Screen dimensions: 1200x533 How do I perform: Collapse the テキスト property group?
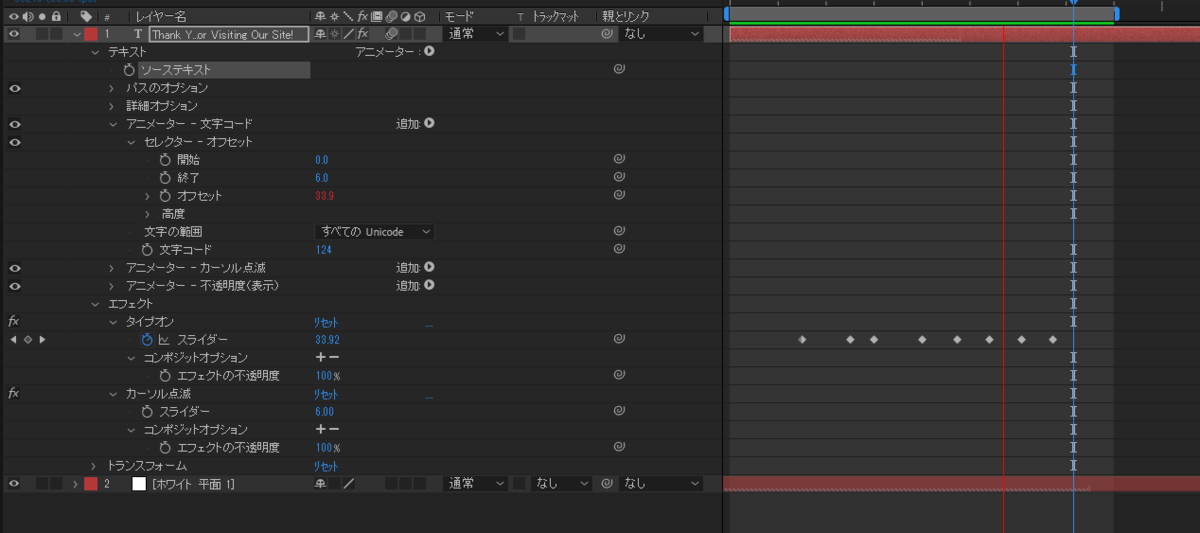click(95, 51)
